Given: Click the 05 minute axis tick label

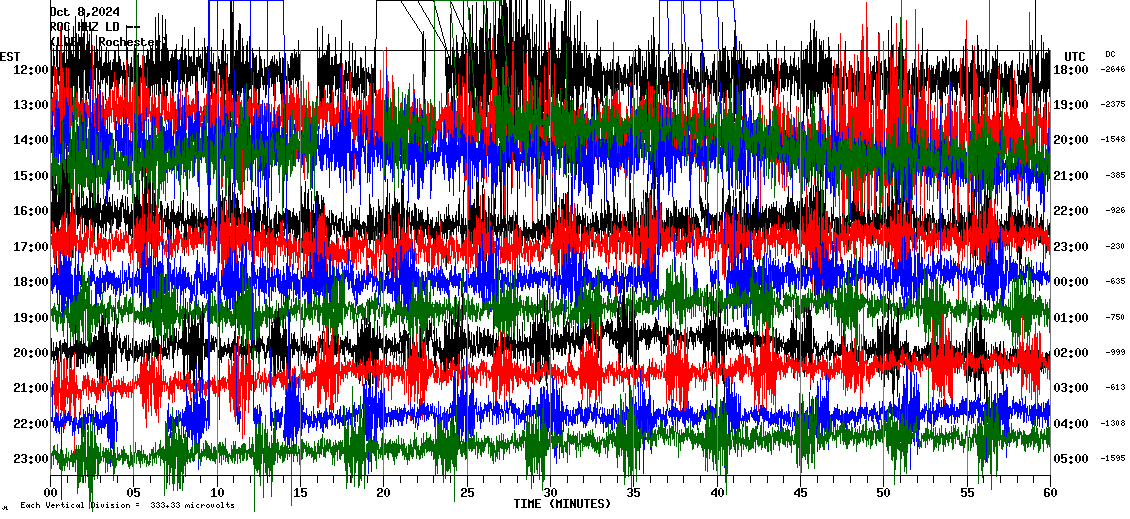Looking at the screenshot, I should 135,493.
